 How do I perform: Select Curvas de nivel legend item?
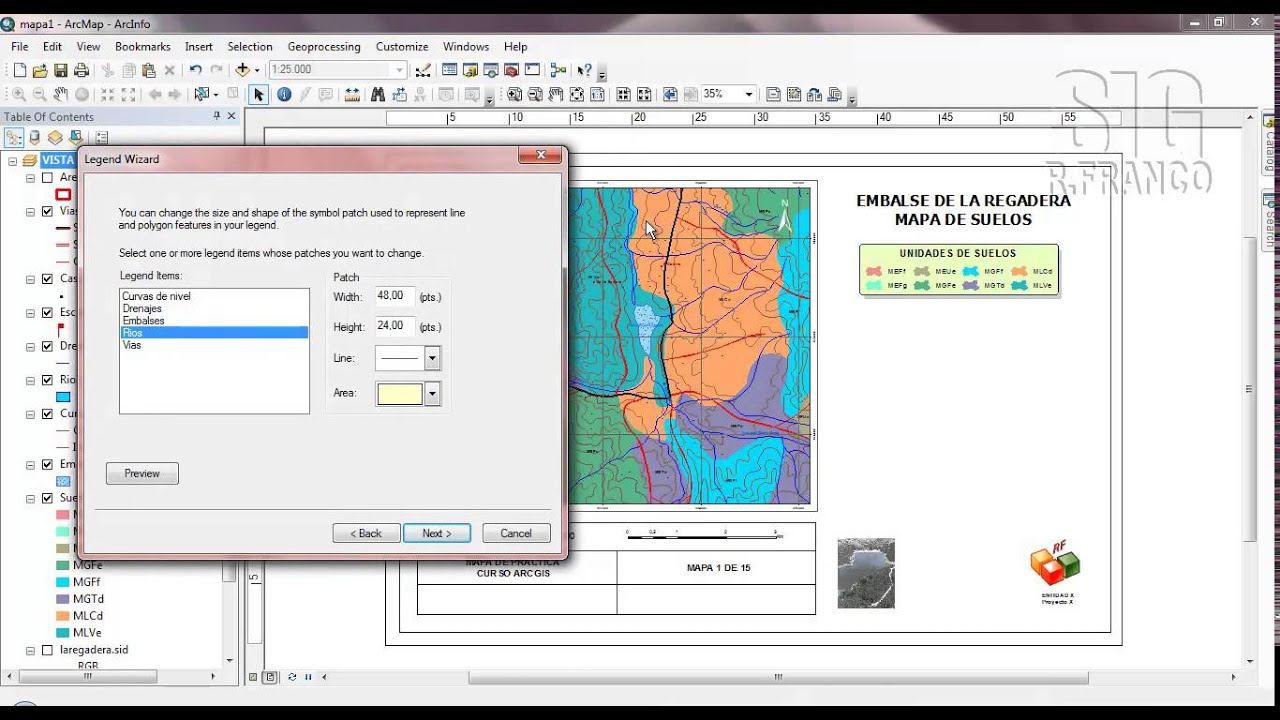click(x=156, y=296)
